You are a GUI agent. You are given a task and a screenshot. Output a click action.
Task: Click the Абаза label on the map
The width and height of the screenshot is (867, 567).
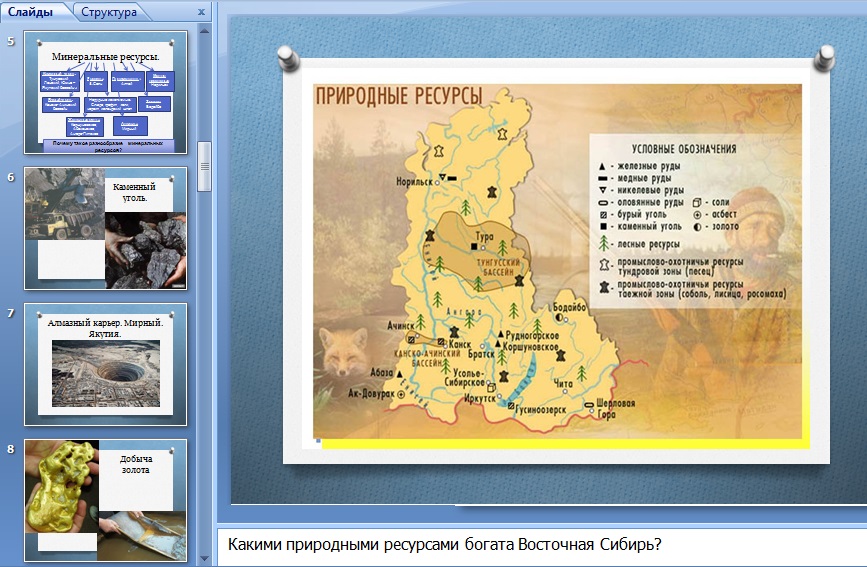point(382,372)
